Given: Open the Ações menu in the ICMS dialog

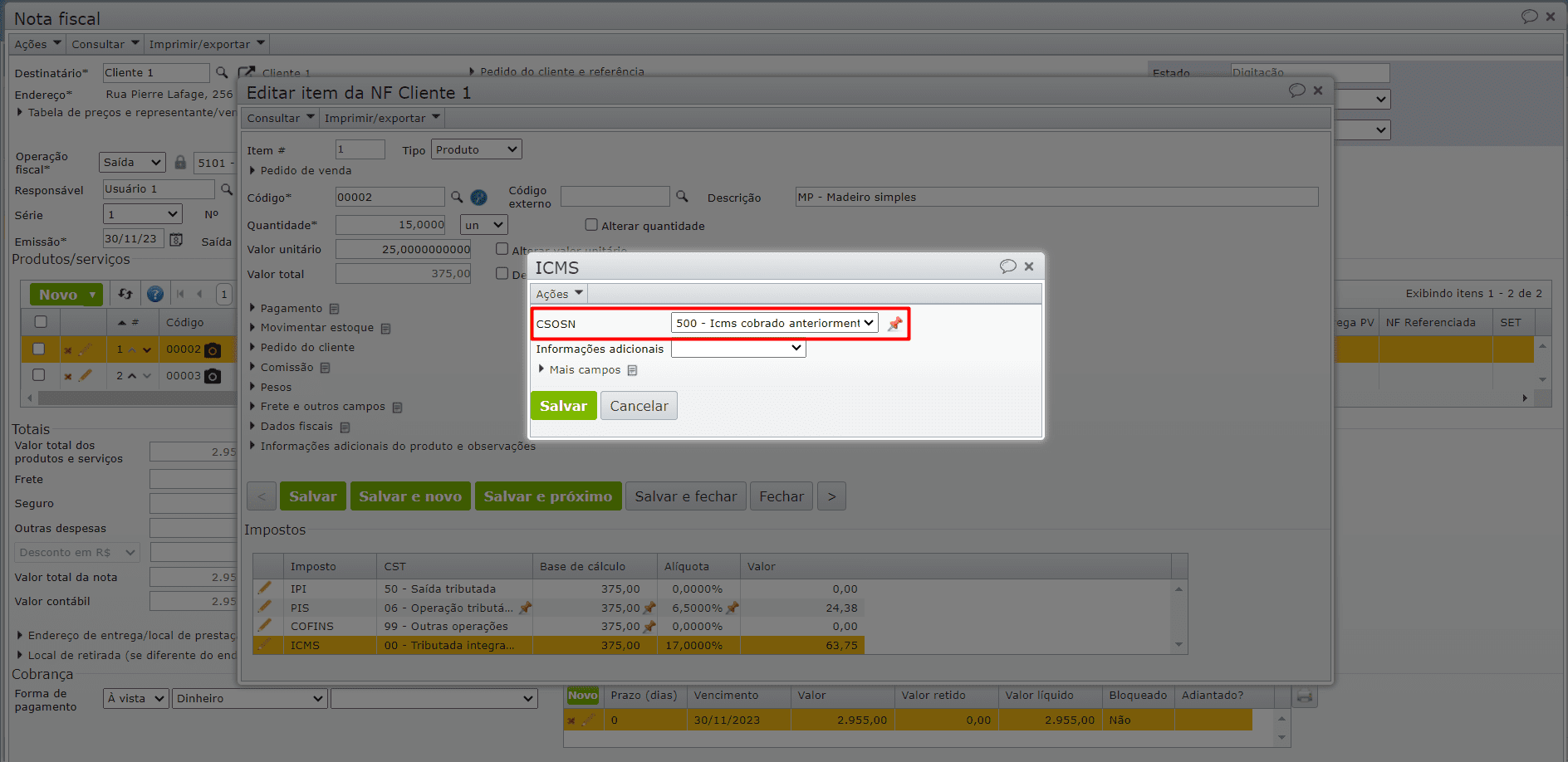Looking at the screenshot, I should [x=559, y=294].
